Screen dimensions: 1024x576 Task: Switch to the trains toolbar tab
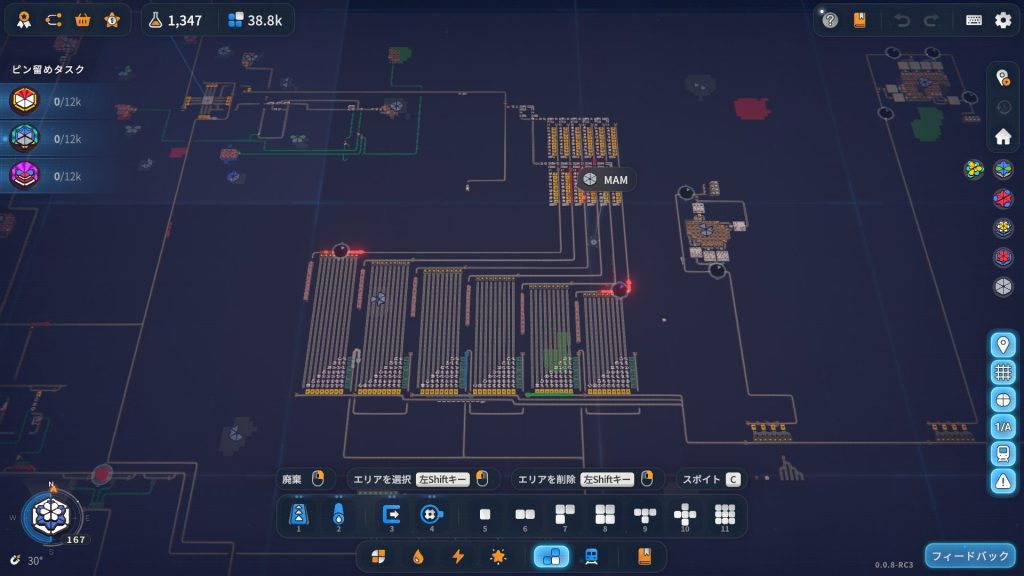click(x=591, y=556)
